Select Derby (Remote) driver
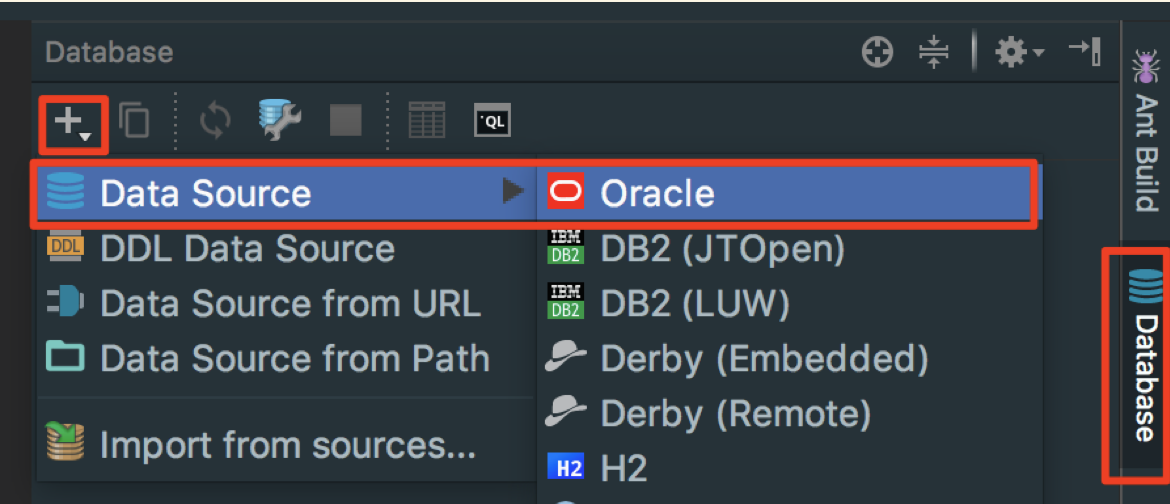Viewport: 1170px width, 504px height. tap(789, 413)
